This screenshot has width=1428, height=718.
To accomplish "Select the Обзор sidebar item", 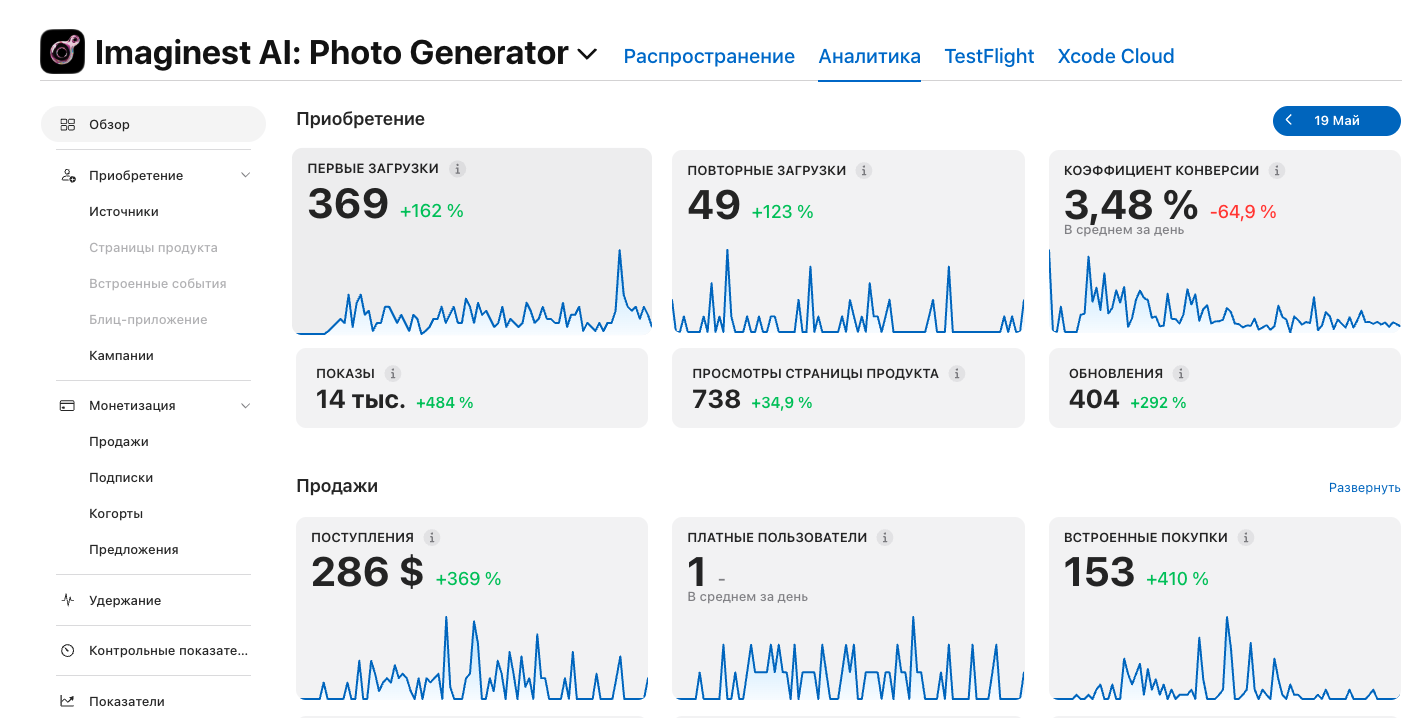I will tap(153, 125).
